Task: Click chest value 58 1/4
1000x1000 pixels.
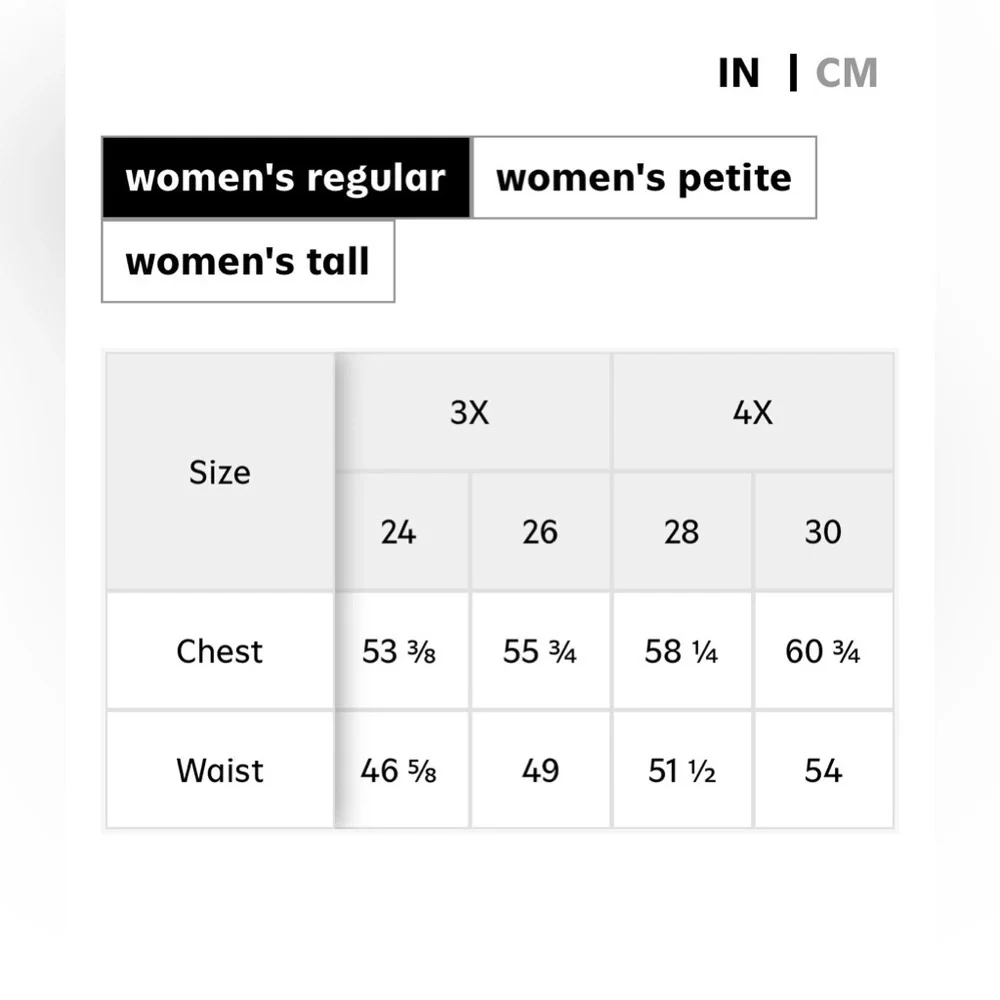Action: click(x=682, y=651)
